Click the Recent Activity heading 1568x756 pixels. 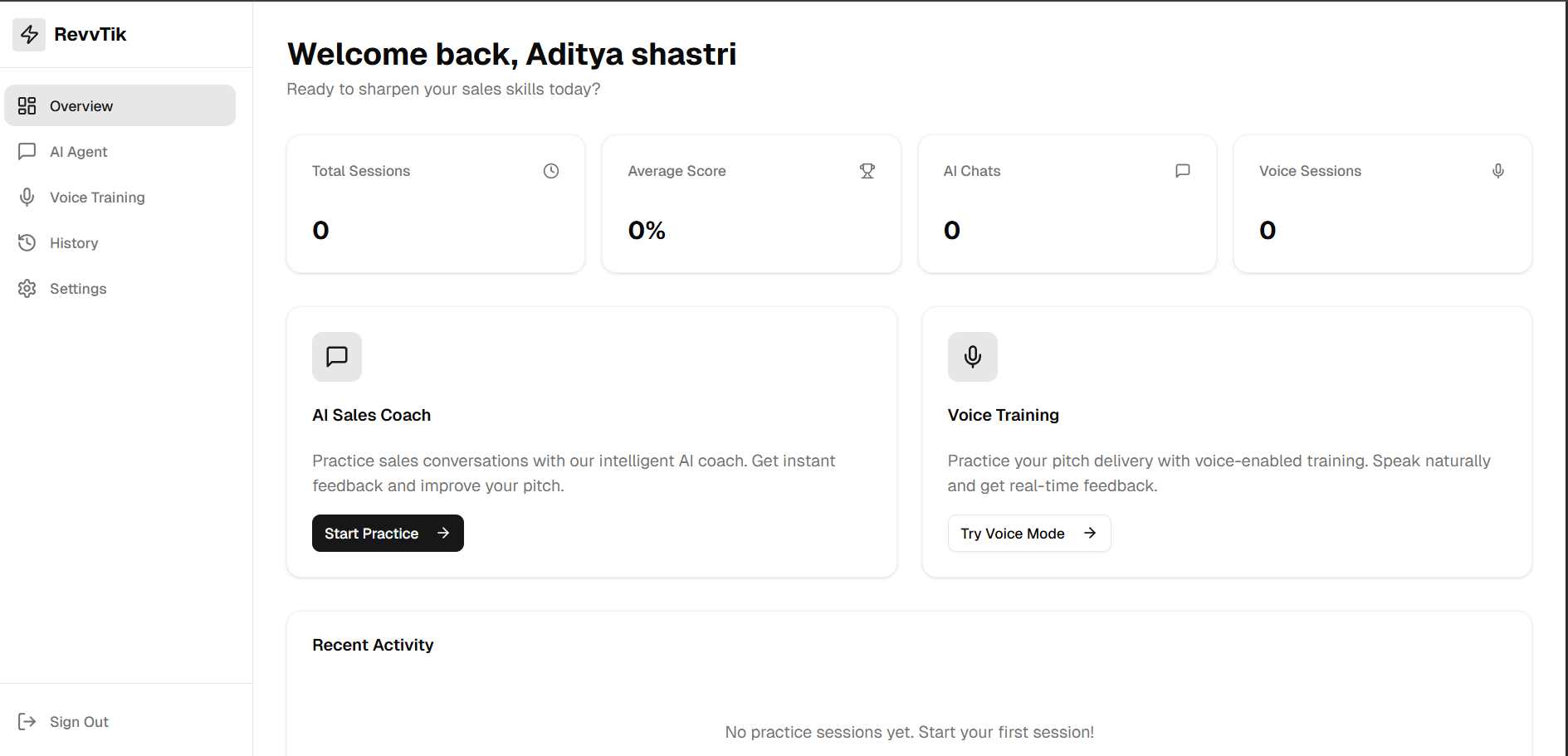tap(373, 645)
